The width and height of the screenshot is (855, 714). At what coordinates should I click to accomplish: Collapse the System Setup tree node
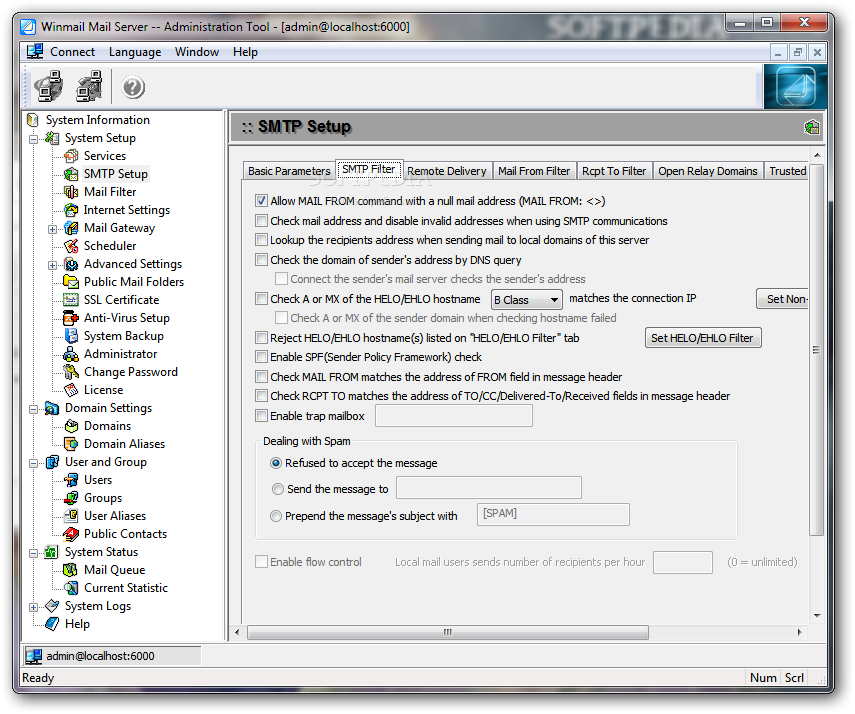(34, 139)
